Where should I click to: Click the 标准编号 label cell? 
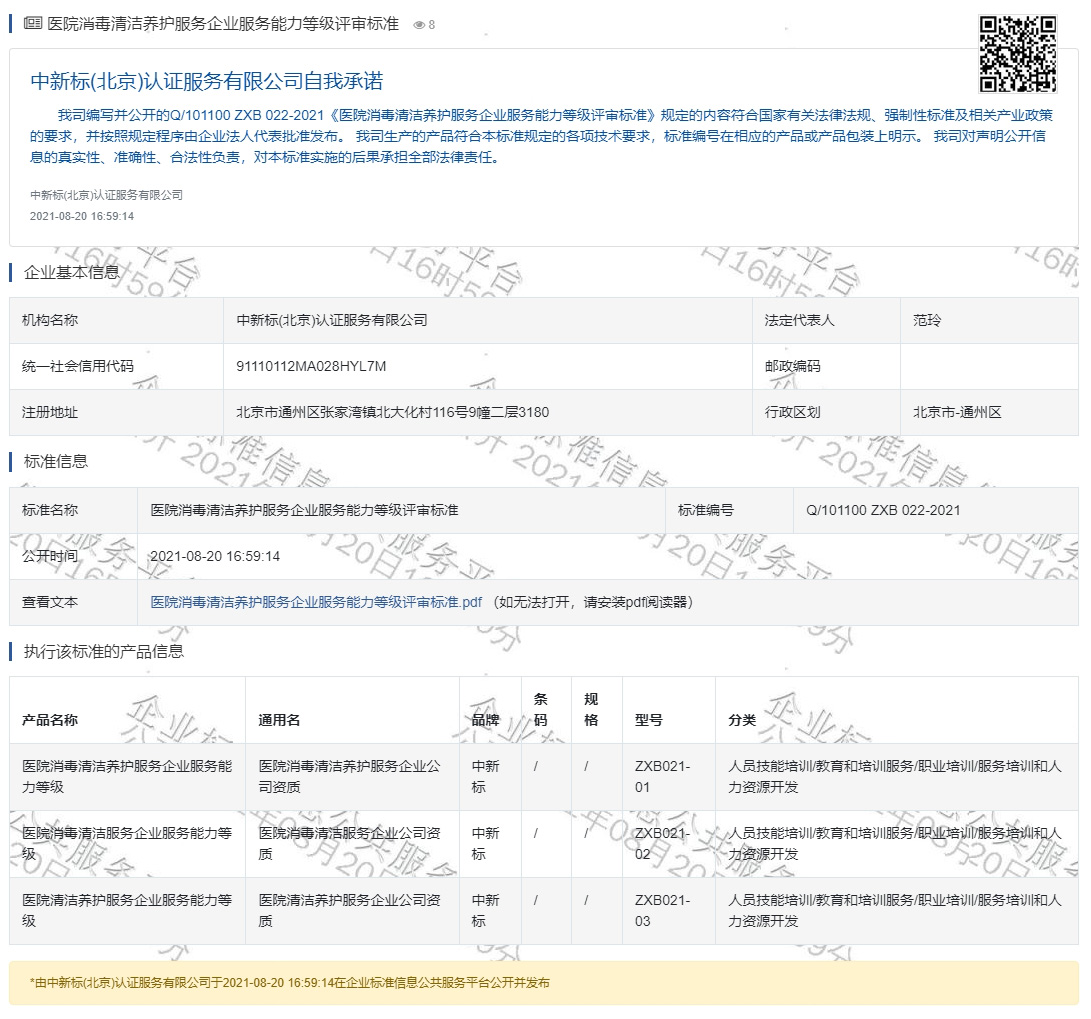point(729,511)
